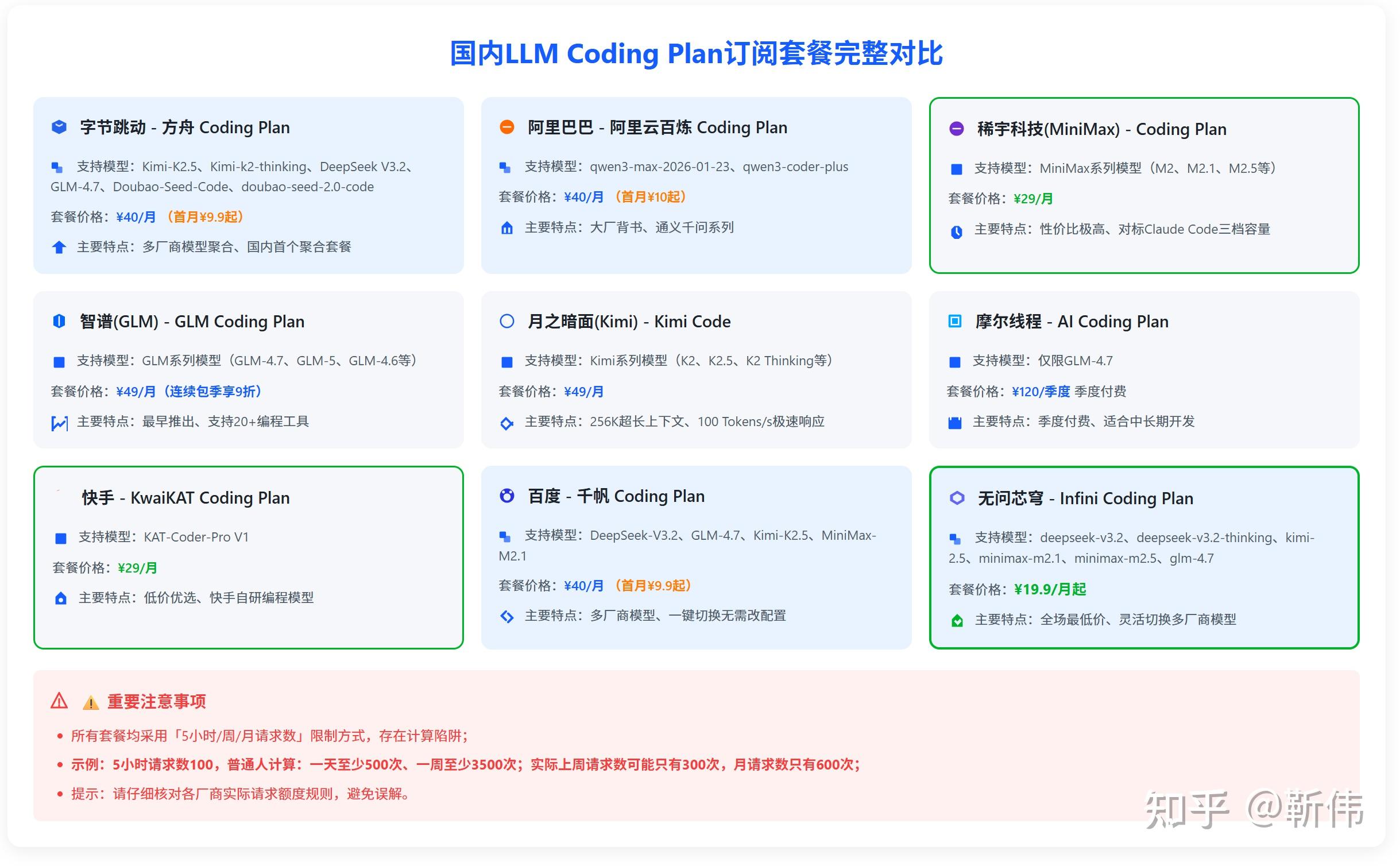Click the blue square icon beside KAT-Coder-Pro V1
Image resolution: width=1400 pixels, height=866 pixels.
(60, 539)
